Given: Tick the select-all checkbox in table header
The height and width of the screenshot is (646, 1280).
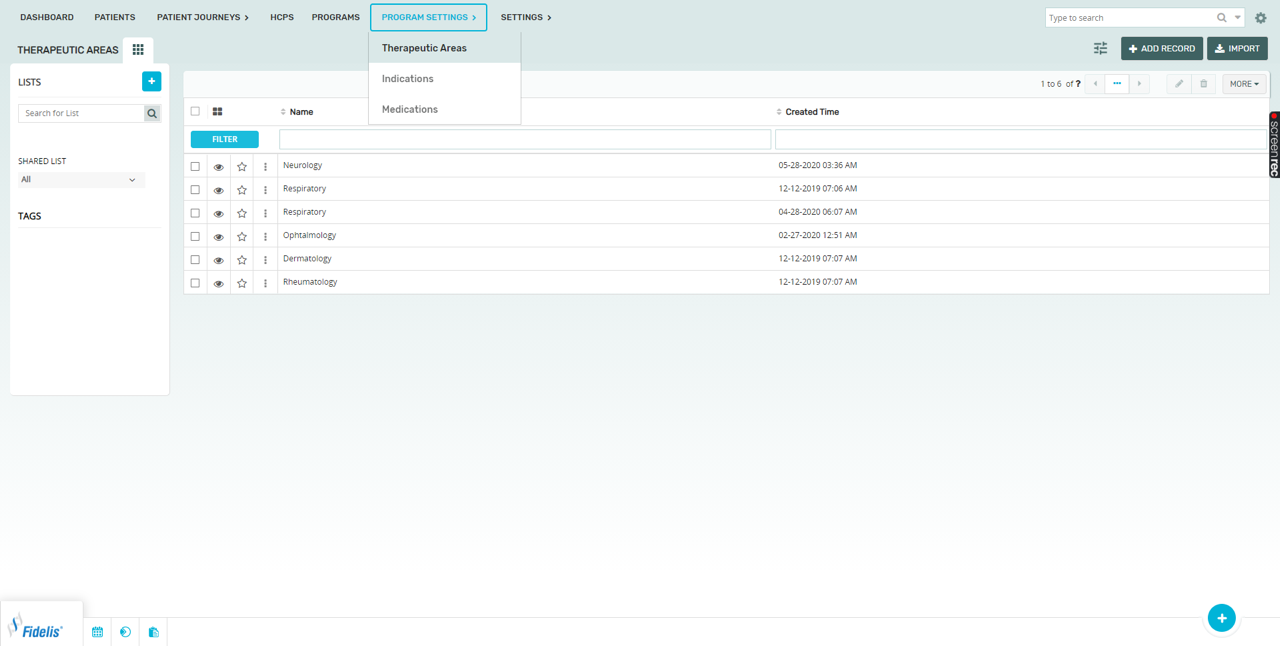Looking at the screenshot, I should [195, 111].
